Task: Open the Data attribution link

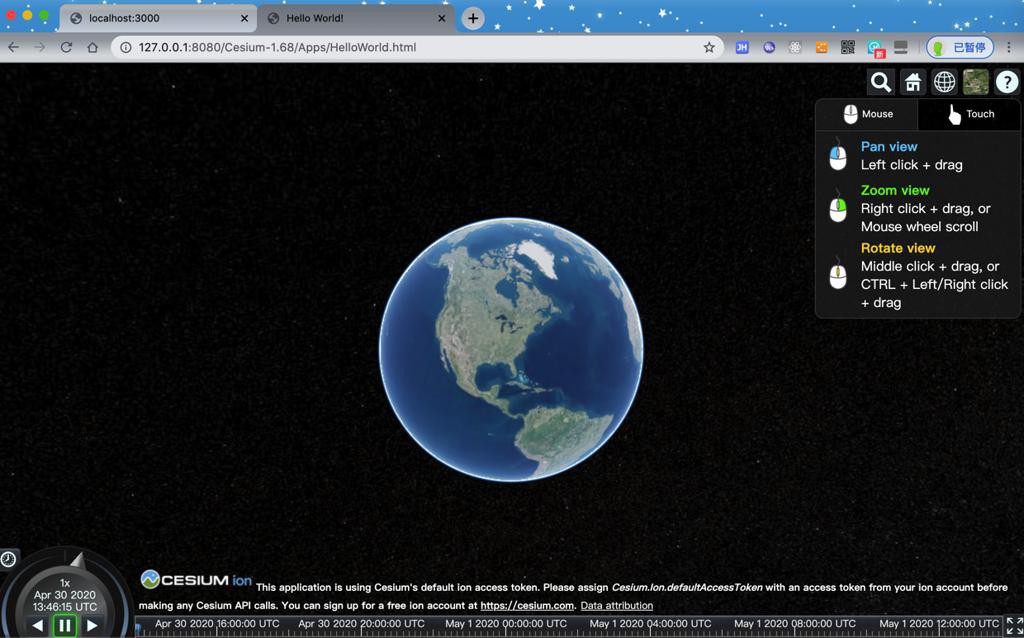Action: click(616, 605)
